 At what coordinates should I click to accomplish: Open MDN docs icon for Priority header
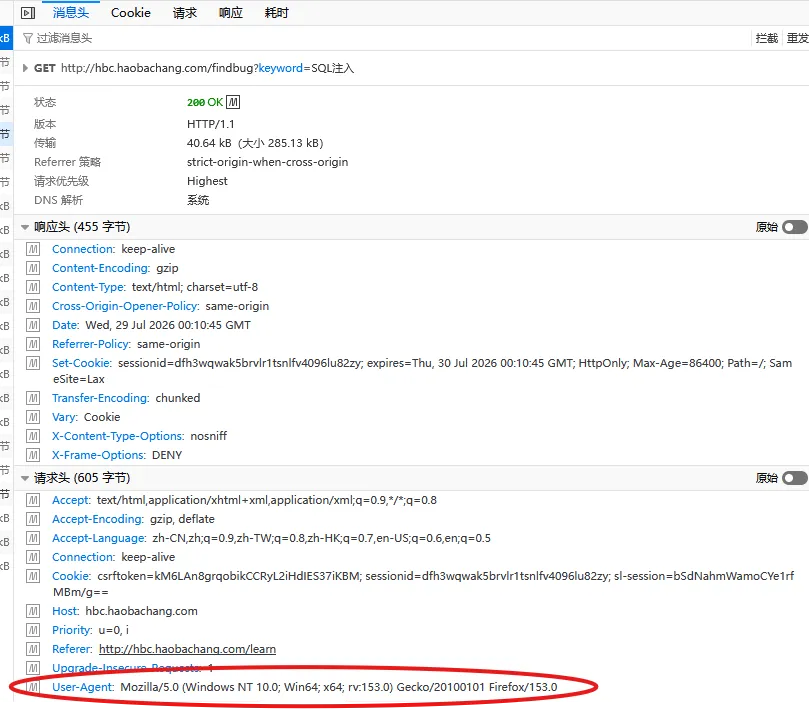click(33, 631)
